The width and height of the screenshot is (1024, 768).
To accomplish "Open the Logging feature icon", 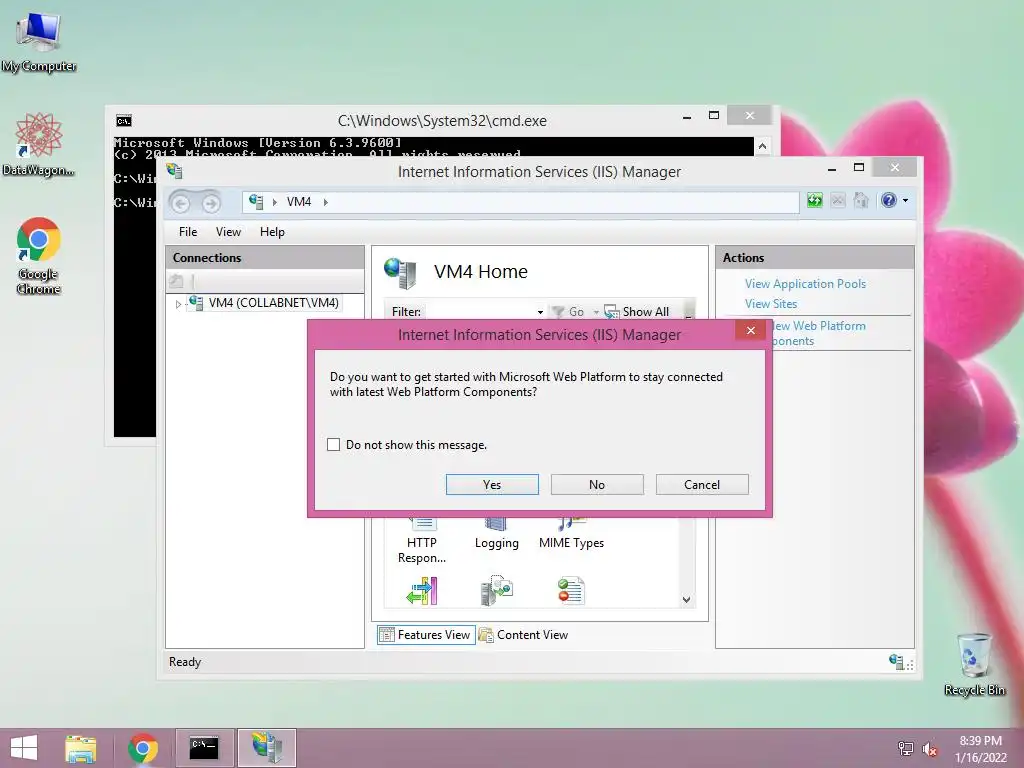I will point(496,536).
